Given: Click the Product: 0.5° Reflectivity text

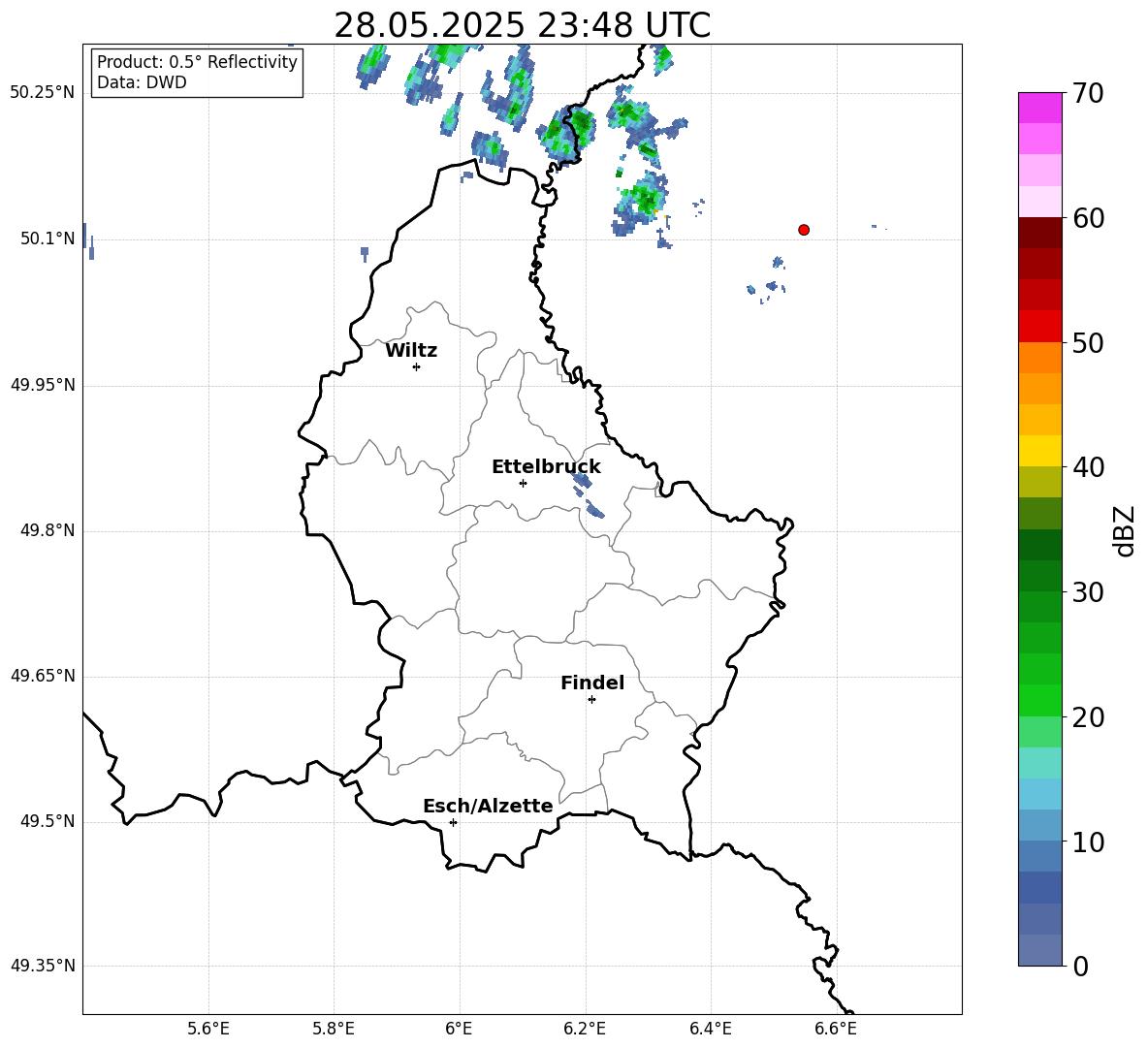Looking at the screenshot, I should pos(197,62).
